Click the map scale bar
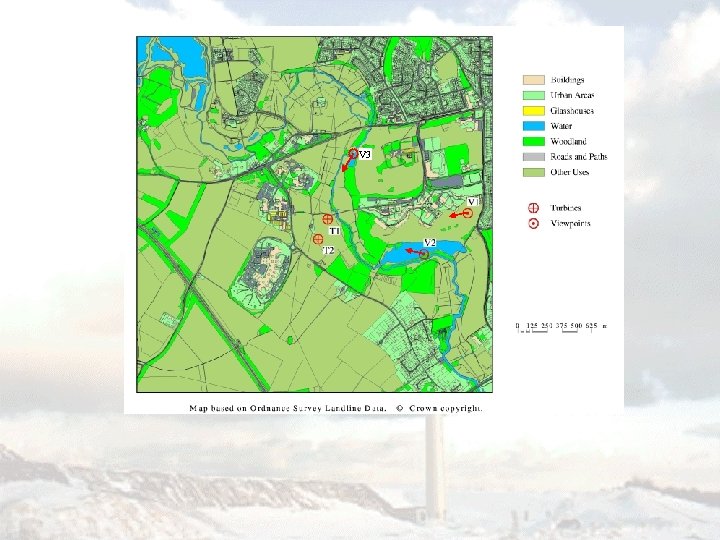 (562, 327)
